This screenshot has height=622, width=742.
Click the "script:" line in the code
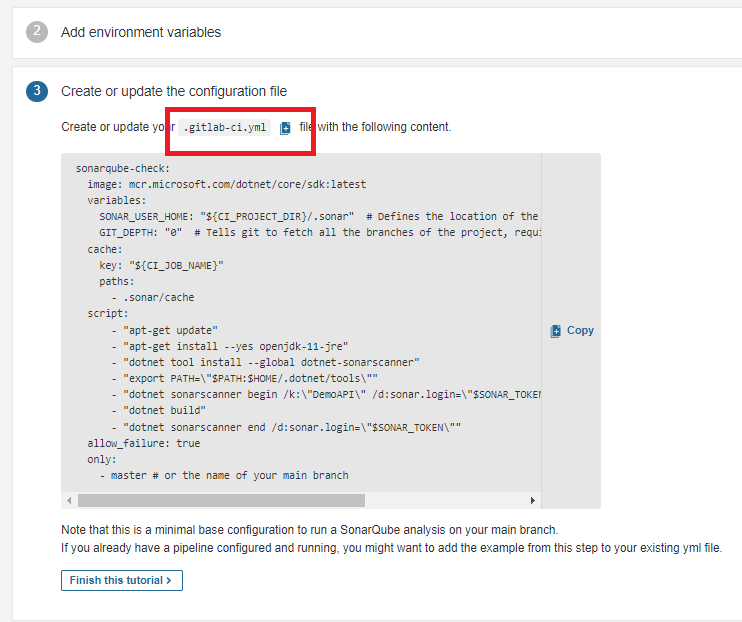108,313
